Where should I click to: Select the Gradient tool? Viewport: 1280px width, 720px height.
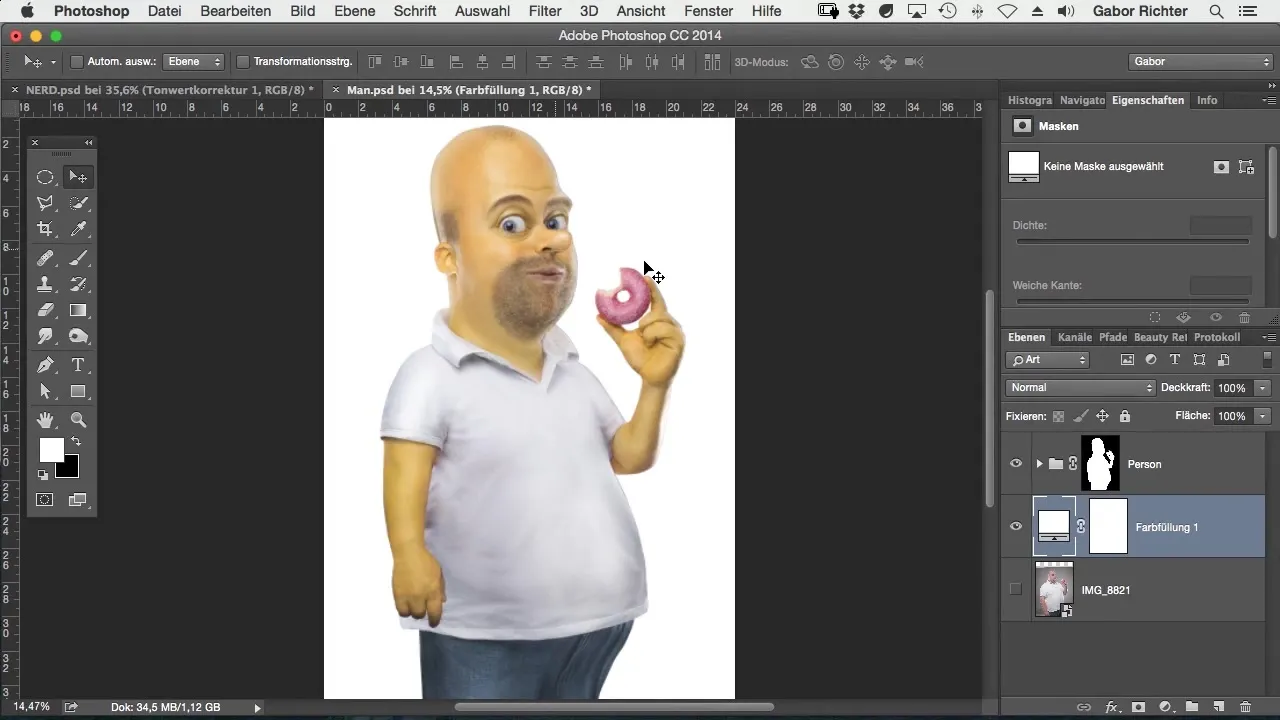coord(78,310)
